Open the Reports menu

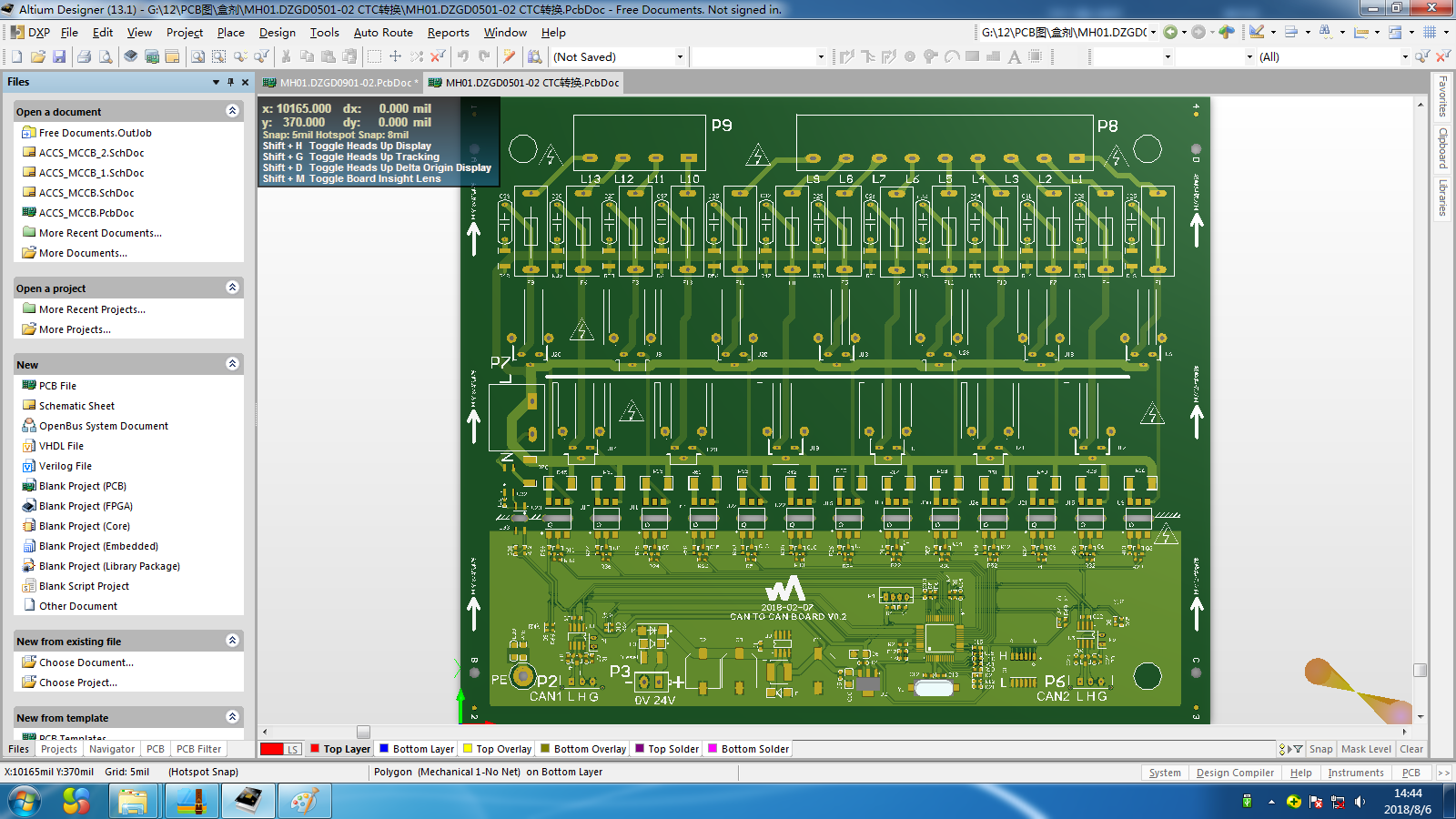(x=449, y=32)
